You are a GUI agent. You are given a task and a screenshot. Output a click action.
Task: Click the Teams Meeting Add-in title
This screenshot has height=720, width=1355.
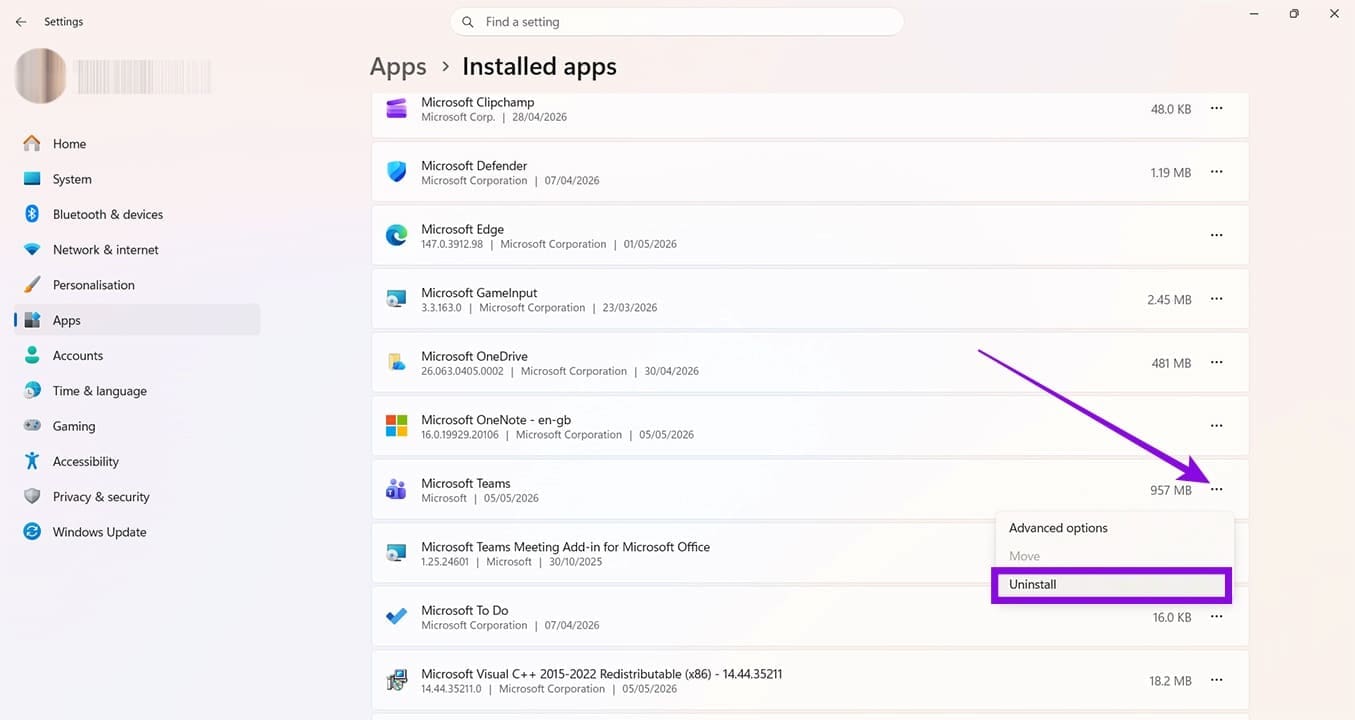(x=566, y=547)
